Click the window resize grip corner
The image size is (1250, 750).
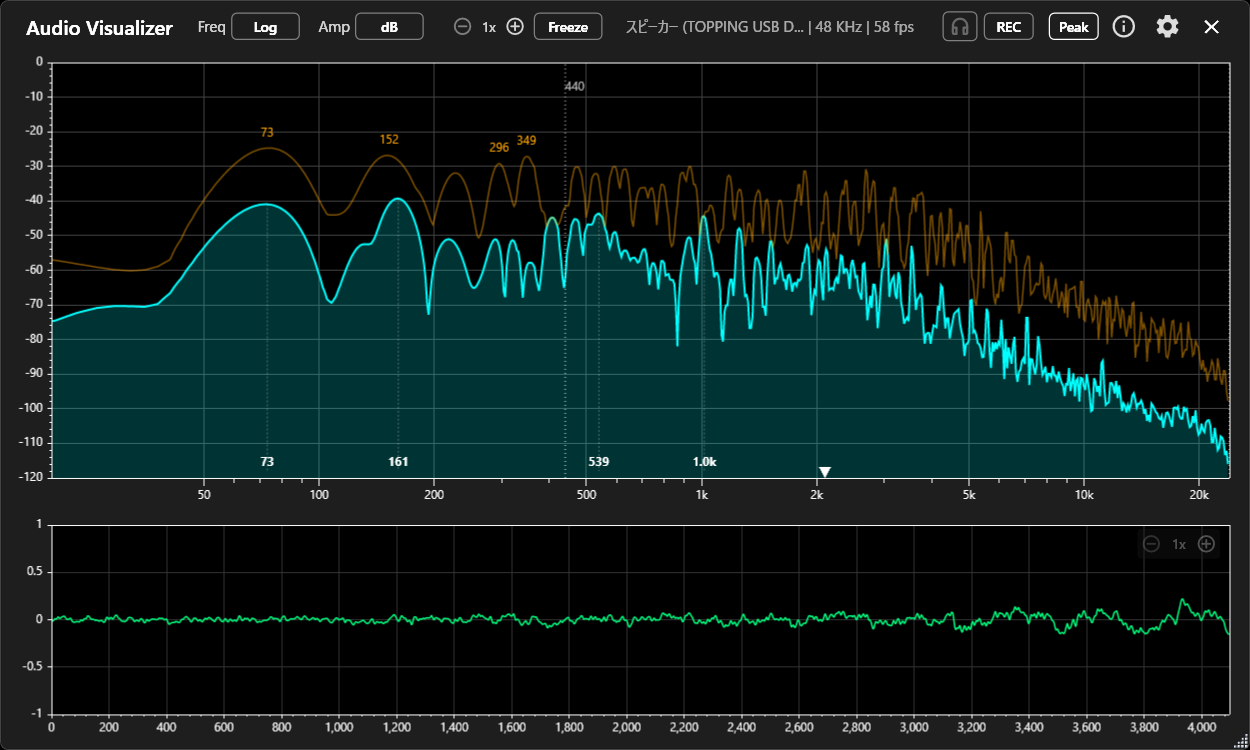pos(1241,741)
